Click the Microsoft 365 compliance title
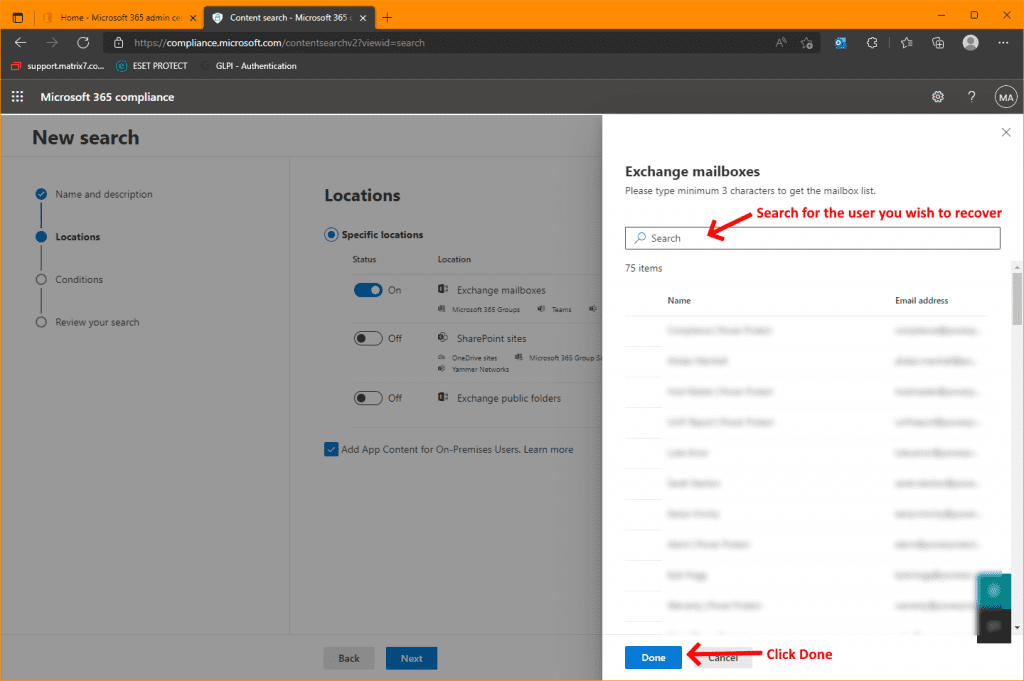This screenshot has height=681, width=1024. tap(107, 97)
